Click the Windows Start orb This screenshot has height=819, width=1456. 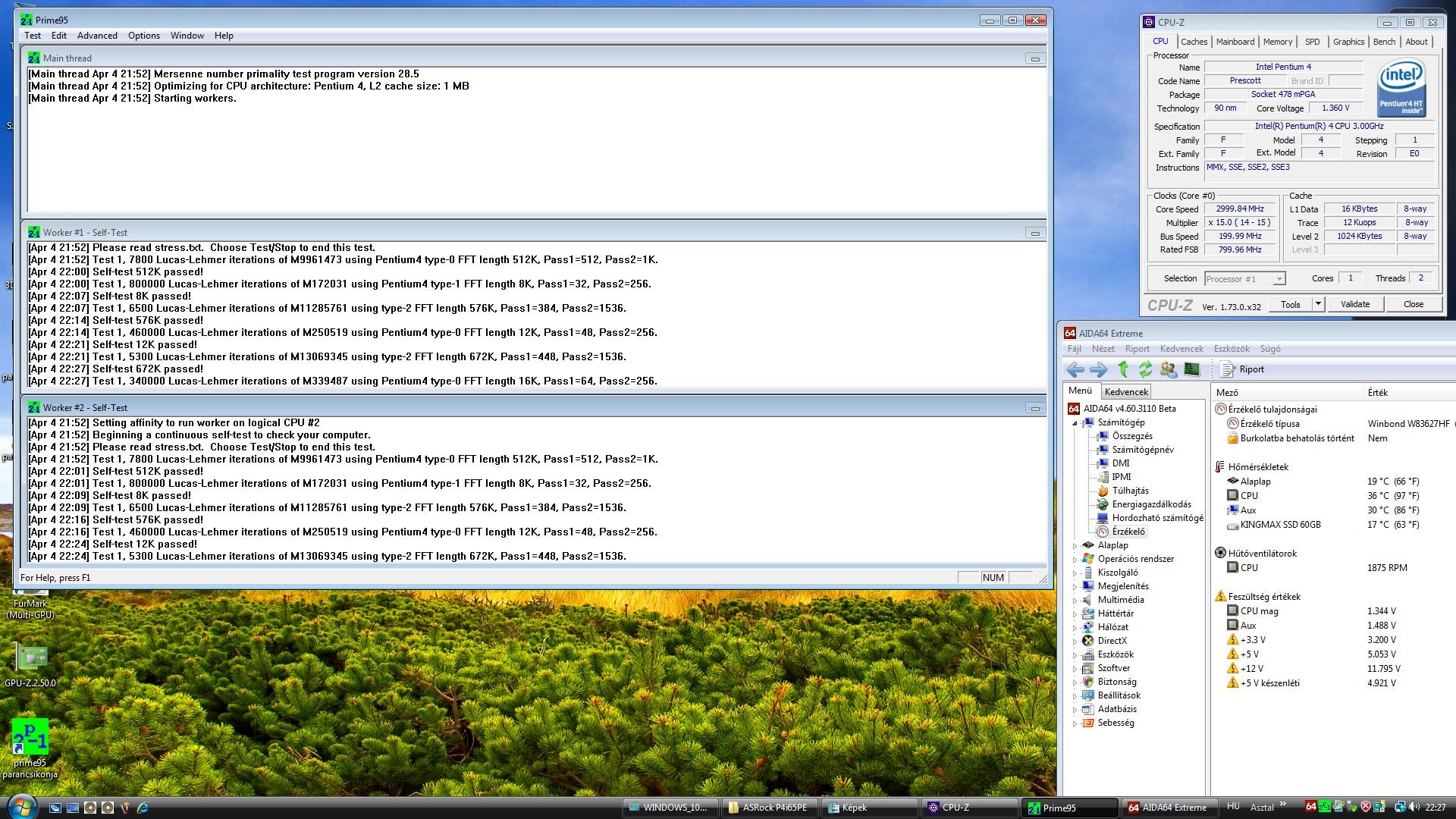tap(20, 806)
